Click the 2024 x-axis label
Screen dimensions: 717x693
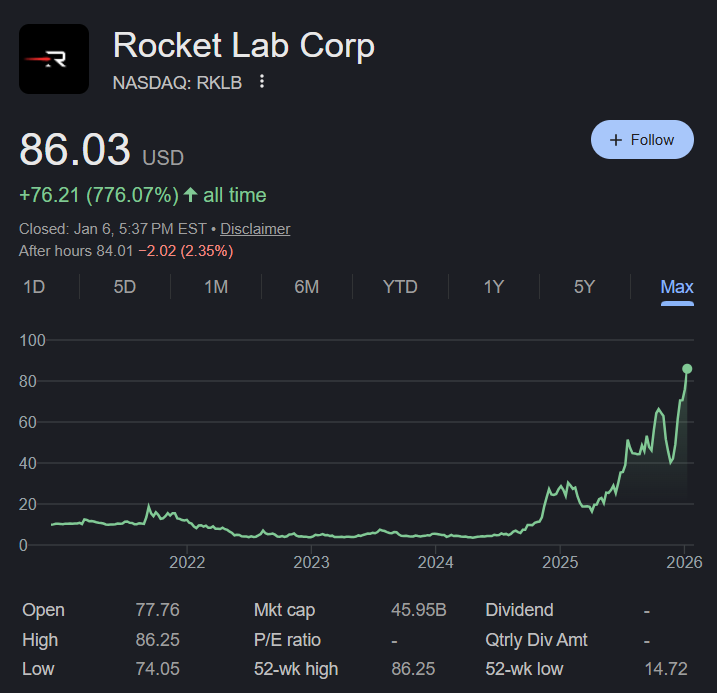click(435, 562)
